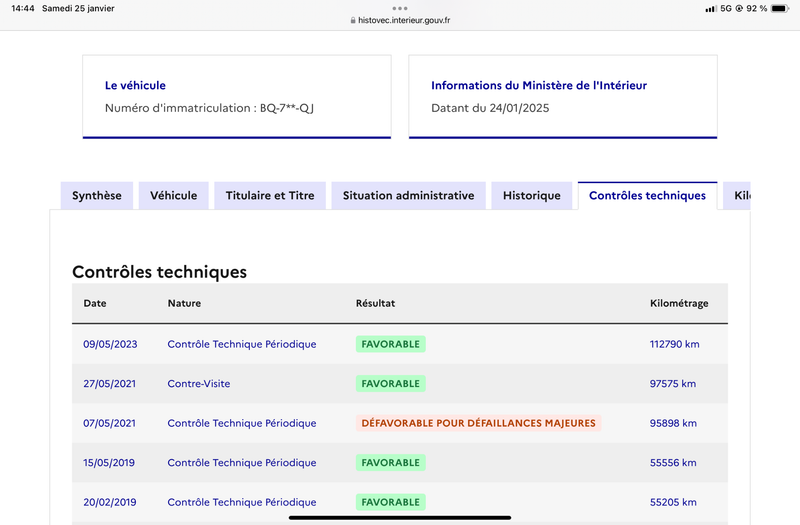Tap the 5G network indicator
This screenshot has width=800, height=525.
(x=726, y=8)
